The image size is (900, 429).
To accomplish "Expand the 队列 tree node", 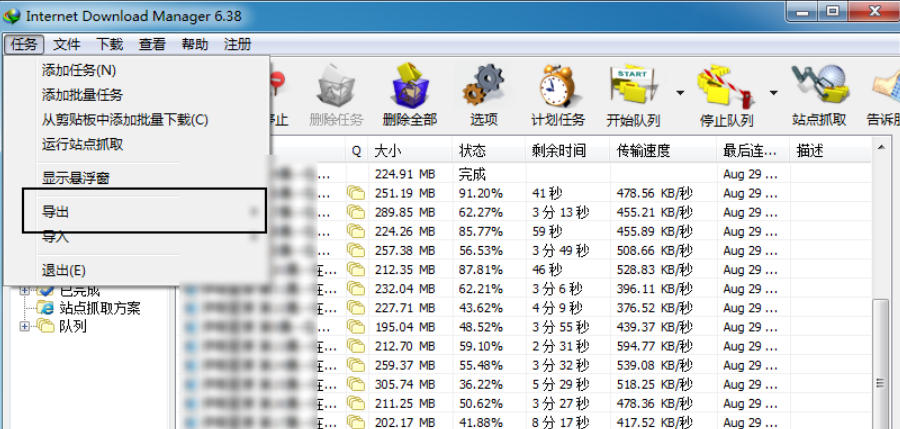I will (x=24, y=327).
